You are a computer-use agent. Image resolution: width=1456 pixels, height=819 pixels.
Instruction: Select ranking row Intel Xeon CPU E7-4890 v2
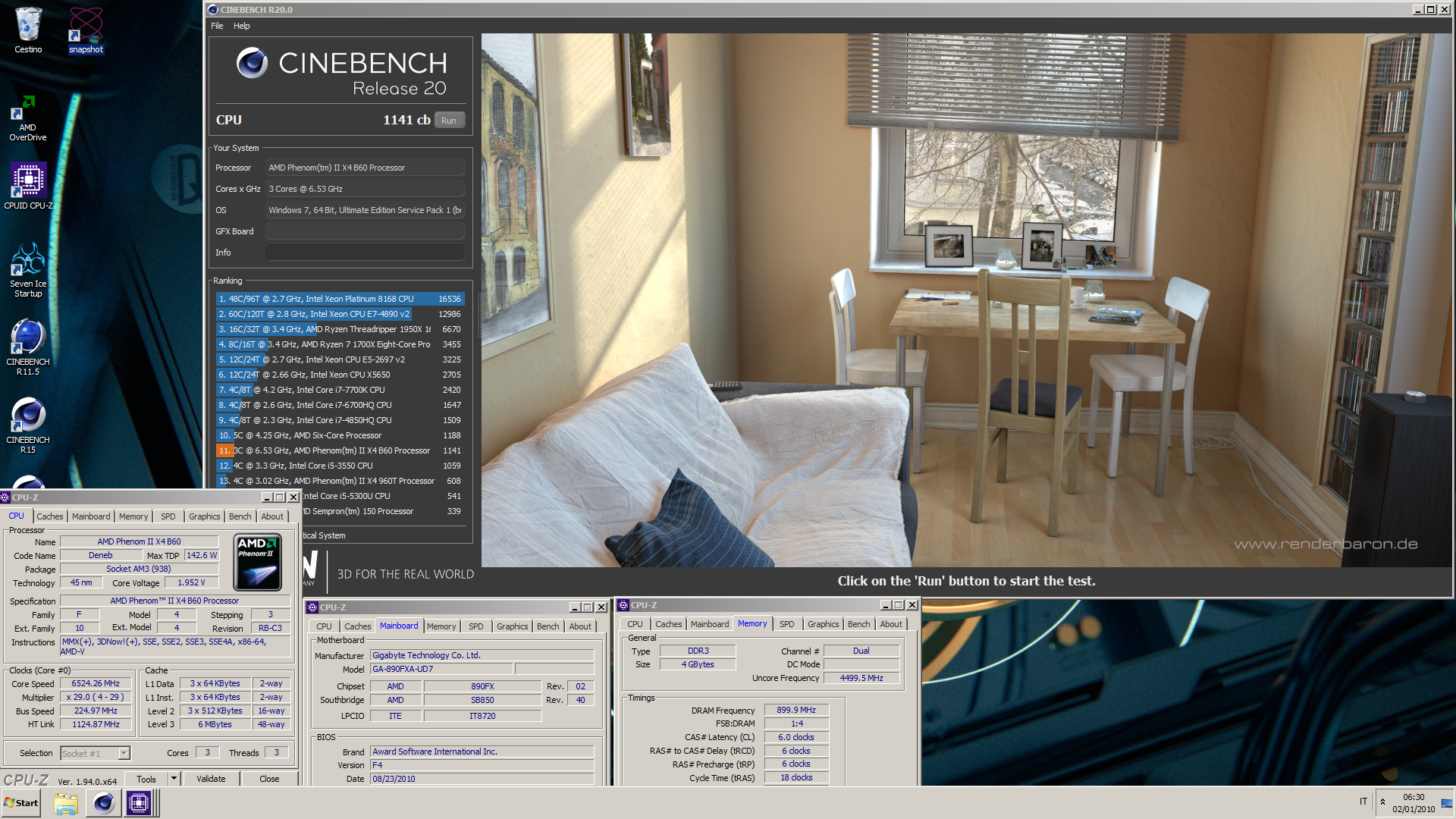coord(340,314)
